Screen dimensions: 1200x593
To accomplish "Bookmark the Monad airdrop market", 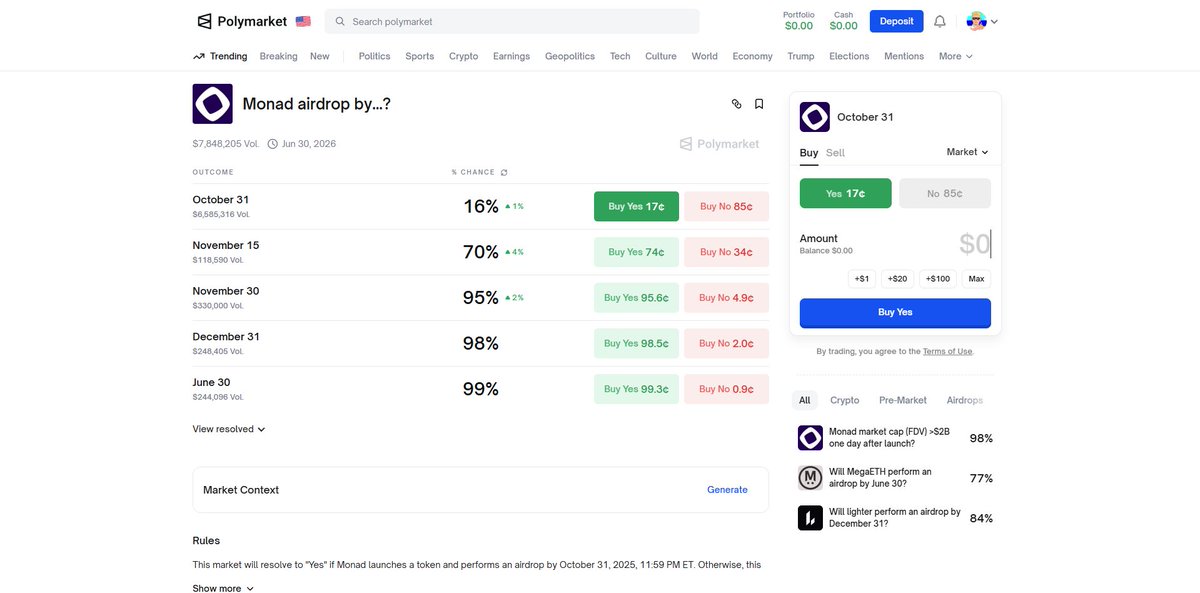I will coord(759,103).
